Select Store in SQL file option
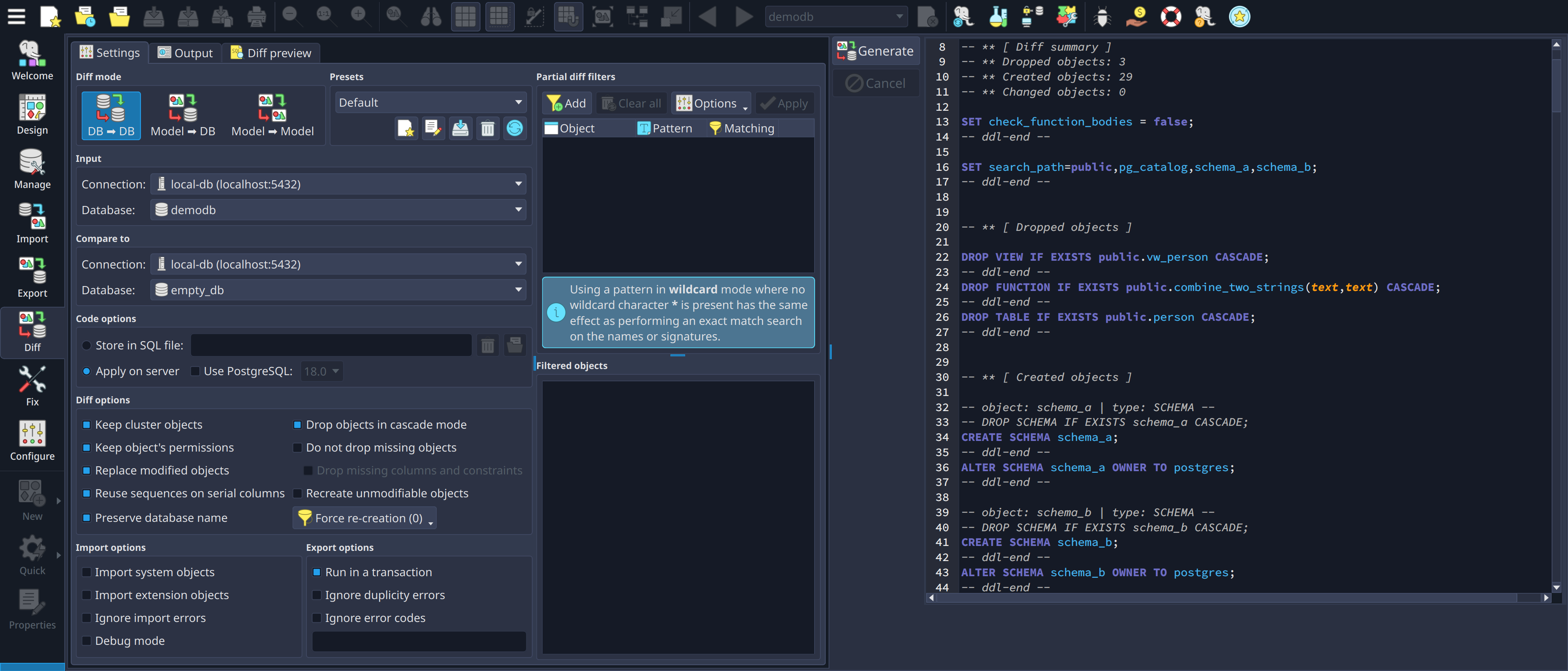1568x671 pixels. [87, 345]
